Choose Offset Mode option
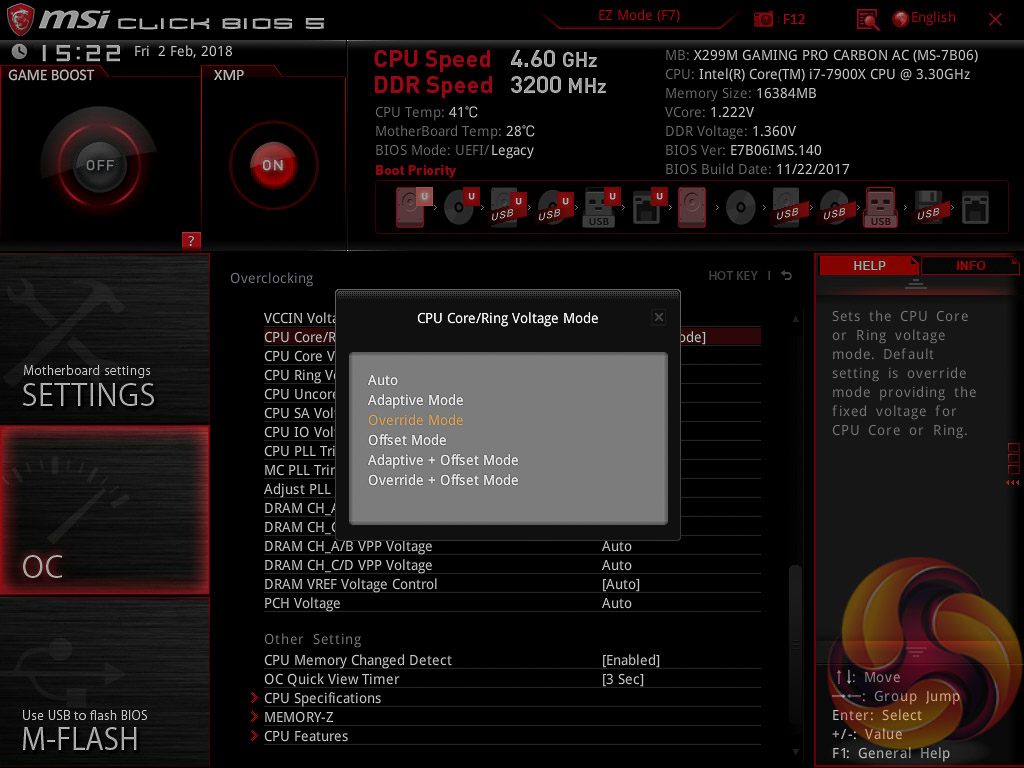 click(x=407, y=440)
